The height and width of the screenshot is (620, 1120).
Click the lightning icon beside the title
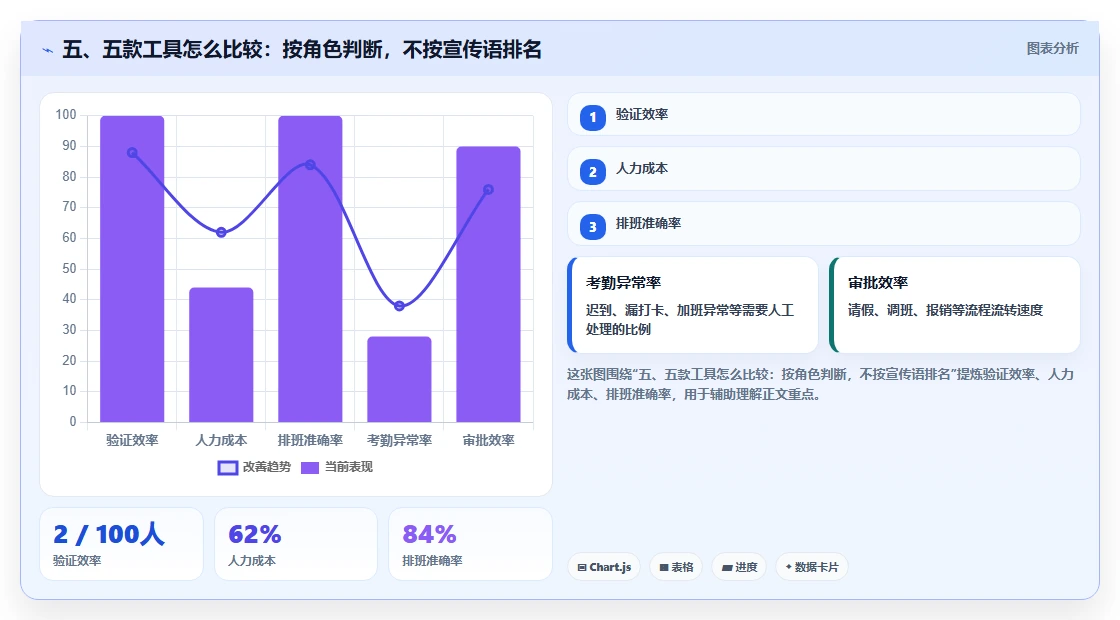[48, 51]
